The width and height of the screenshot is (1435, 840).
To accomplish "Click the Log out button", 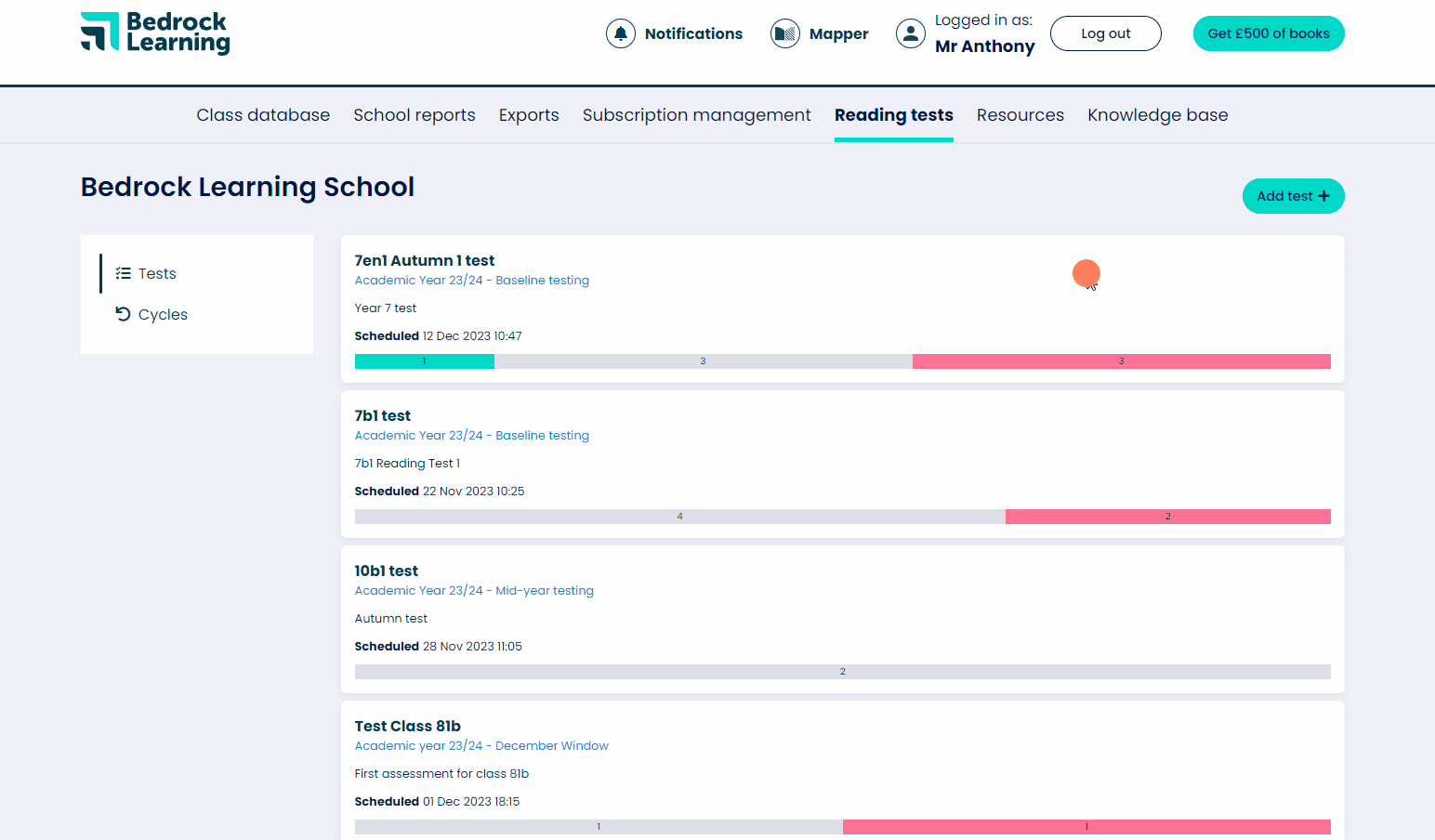I will point(1105,33).
